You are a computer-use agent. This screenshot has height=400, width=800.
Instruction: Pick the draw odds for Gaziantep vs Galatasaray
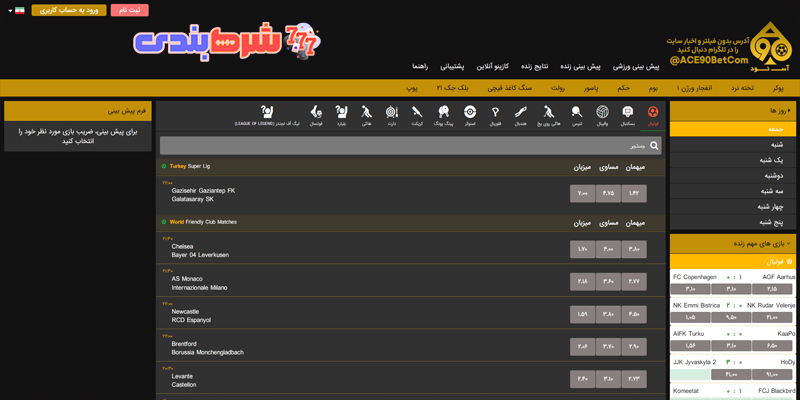[608, 194]
